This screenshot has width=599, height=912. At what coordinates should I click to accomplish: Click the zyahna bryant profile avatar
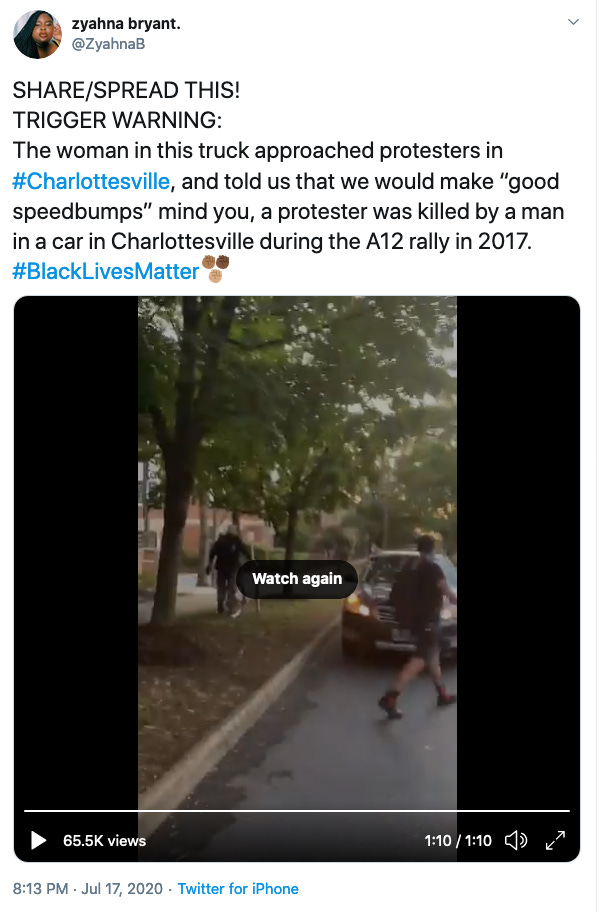pyautogui.click(x=37, y=34)
